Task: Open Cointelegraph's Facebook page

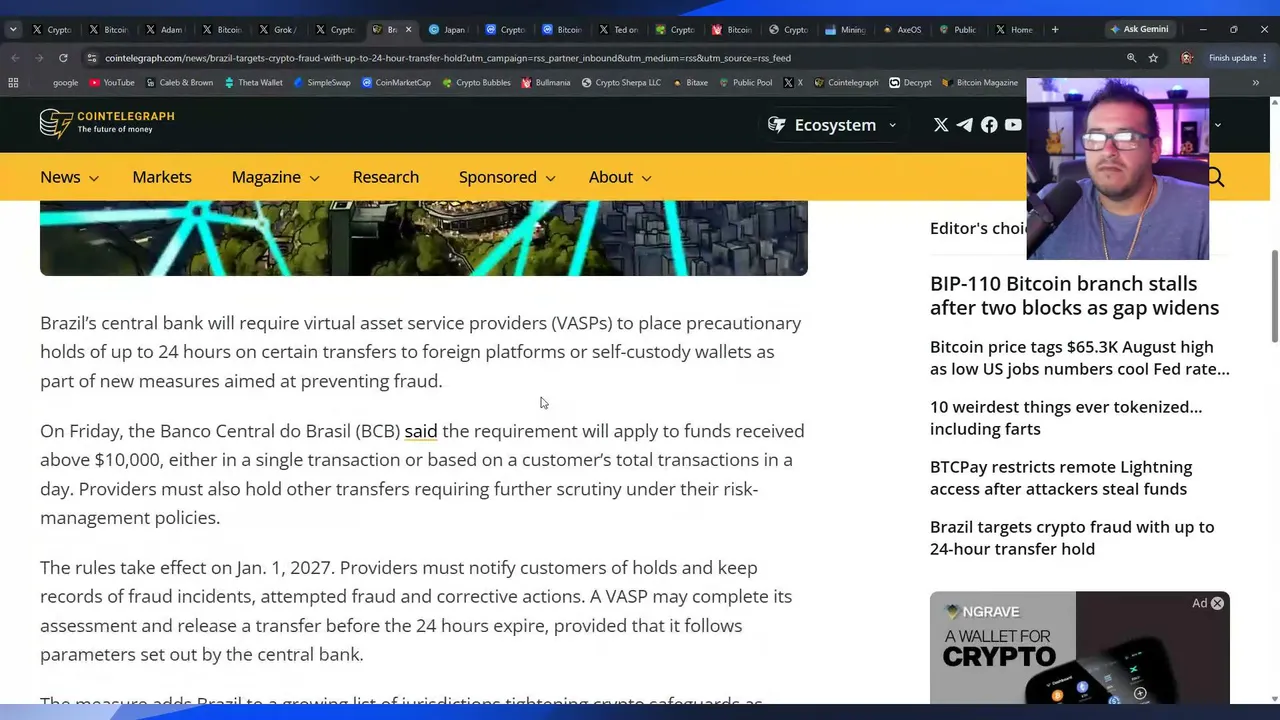Action: coord(989,125)
